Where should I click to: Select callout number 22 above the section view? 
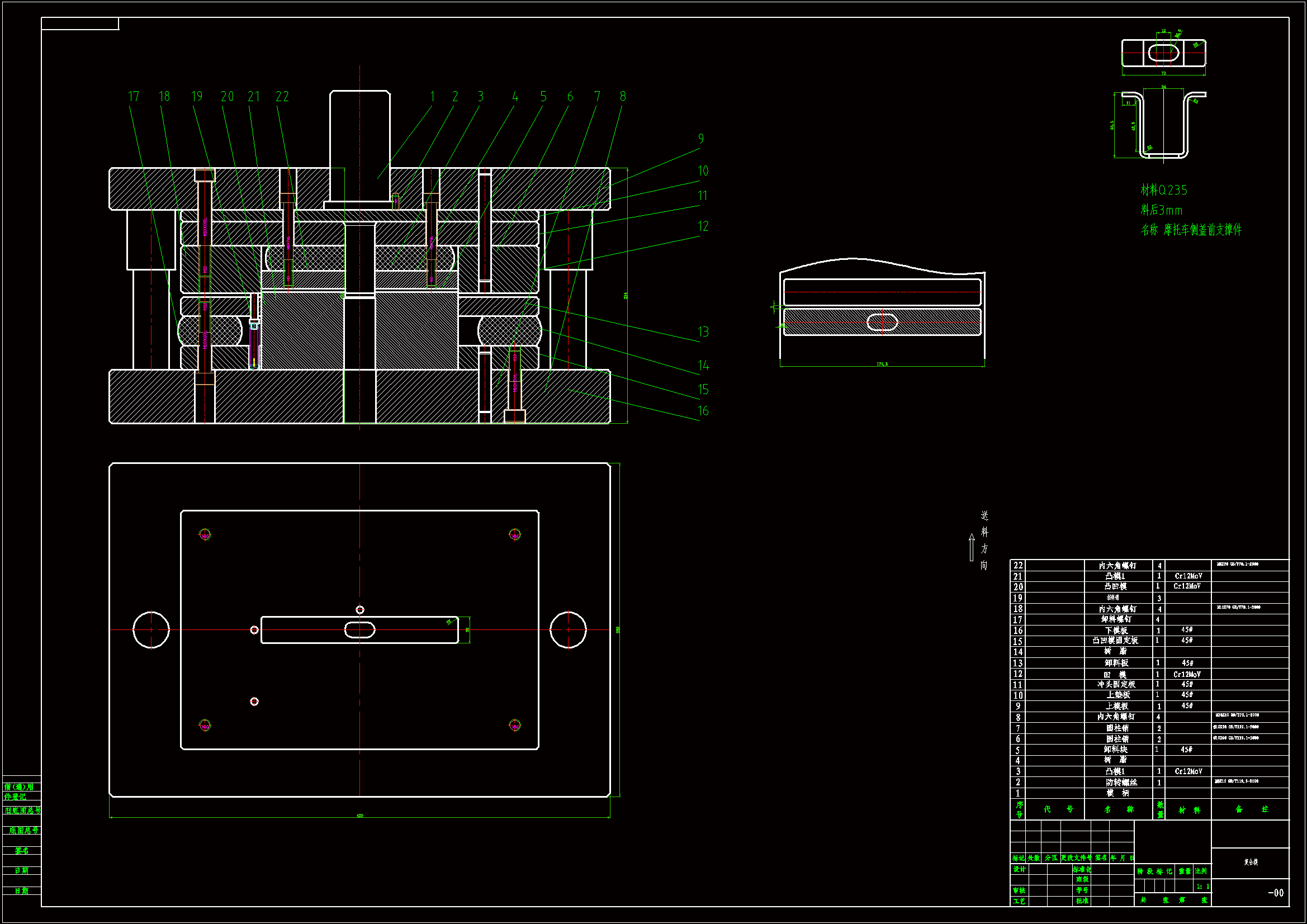(x=282, y=97)
